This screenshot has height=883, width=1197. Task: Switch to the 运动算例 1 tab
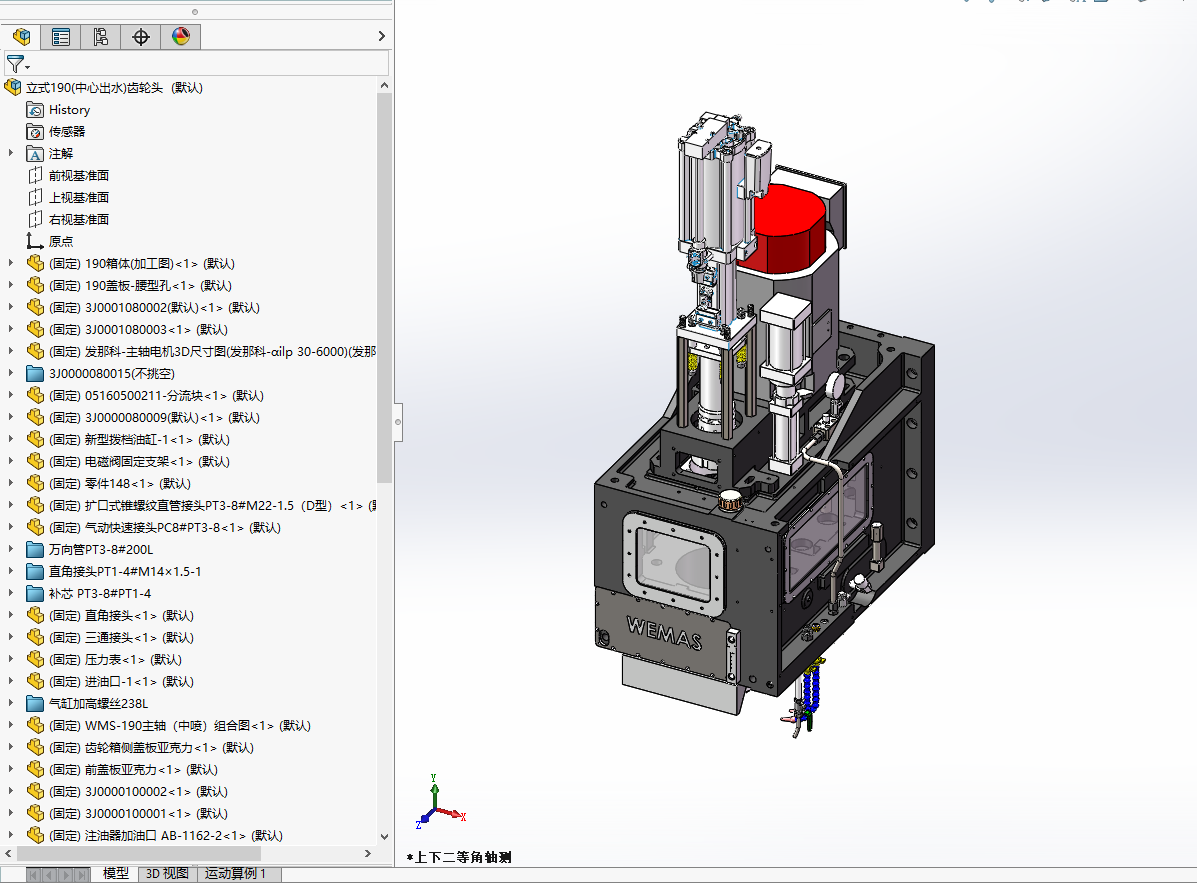coord(235,873)
